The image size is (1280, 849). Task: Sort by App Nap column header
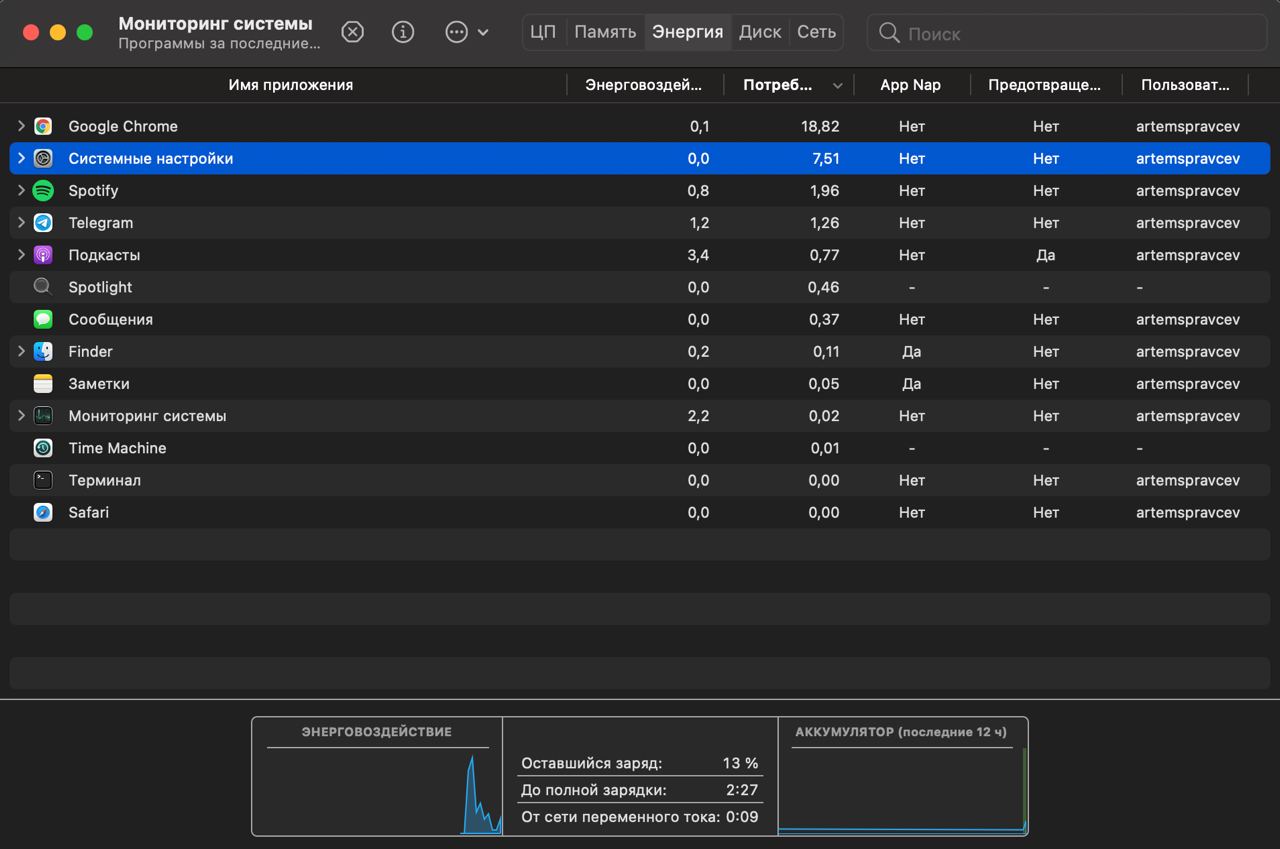910,85
